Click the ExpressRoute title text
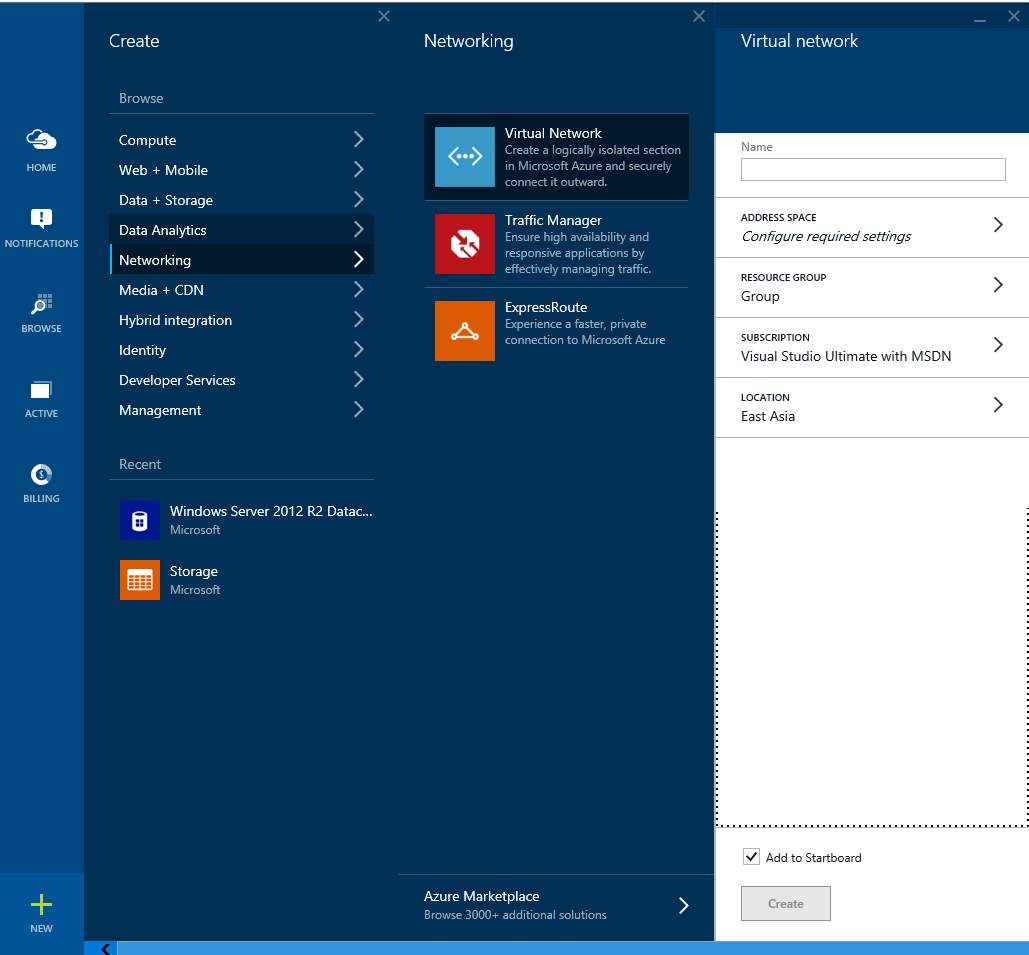This screenshot has height=955, width=1029. [546, 307]
